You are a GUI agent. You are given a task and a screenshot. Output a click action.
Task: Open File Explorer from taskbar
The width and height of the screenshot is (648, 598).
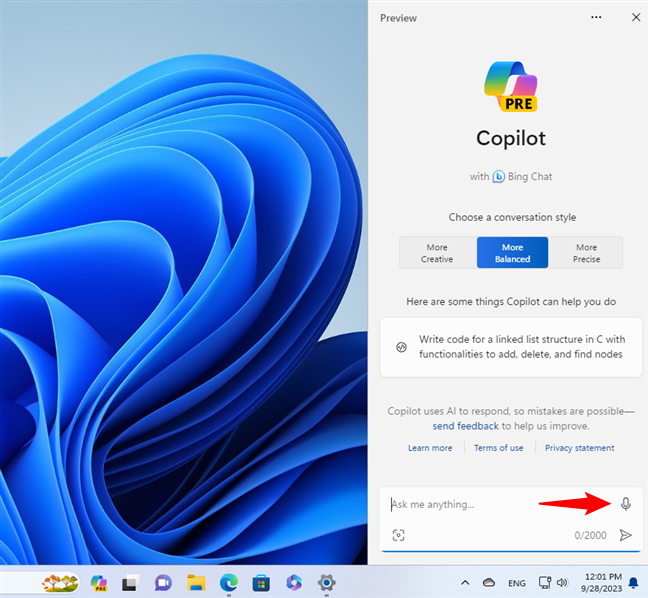click(x=196, y=583)
